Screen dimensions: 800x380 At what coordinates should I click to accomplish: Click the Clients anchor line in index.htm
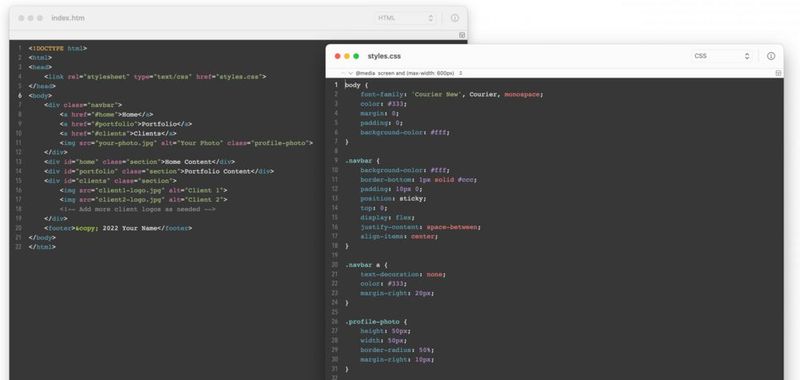pos(118,134)
